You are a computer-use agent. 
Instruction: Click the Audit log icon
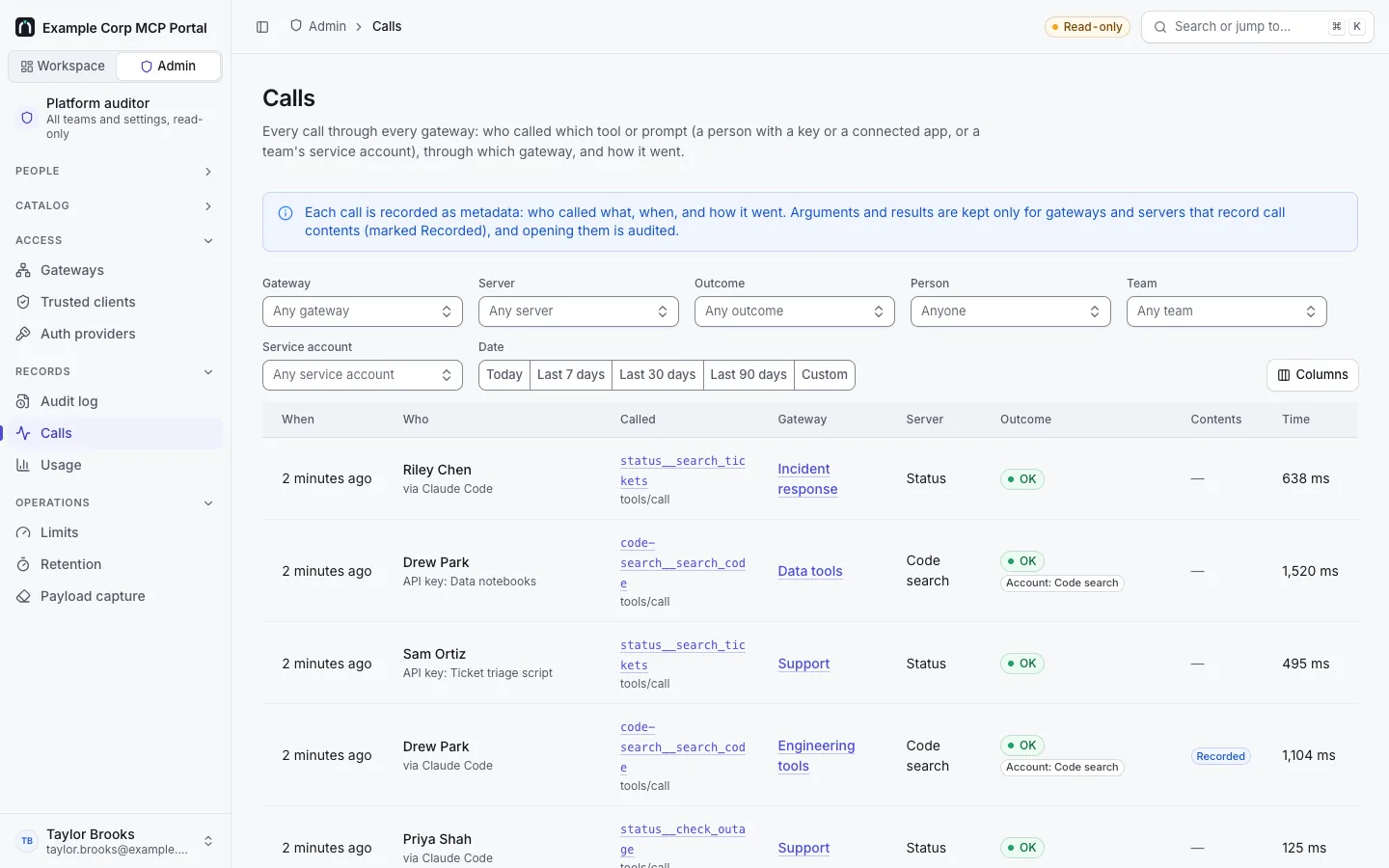pyautogui.click(x=23, y=401)
